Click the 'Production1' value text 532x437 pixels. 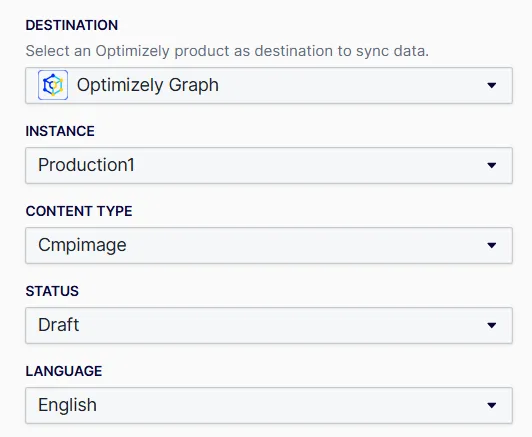point(86,165)
